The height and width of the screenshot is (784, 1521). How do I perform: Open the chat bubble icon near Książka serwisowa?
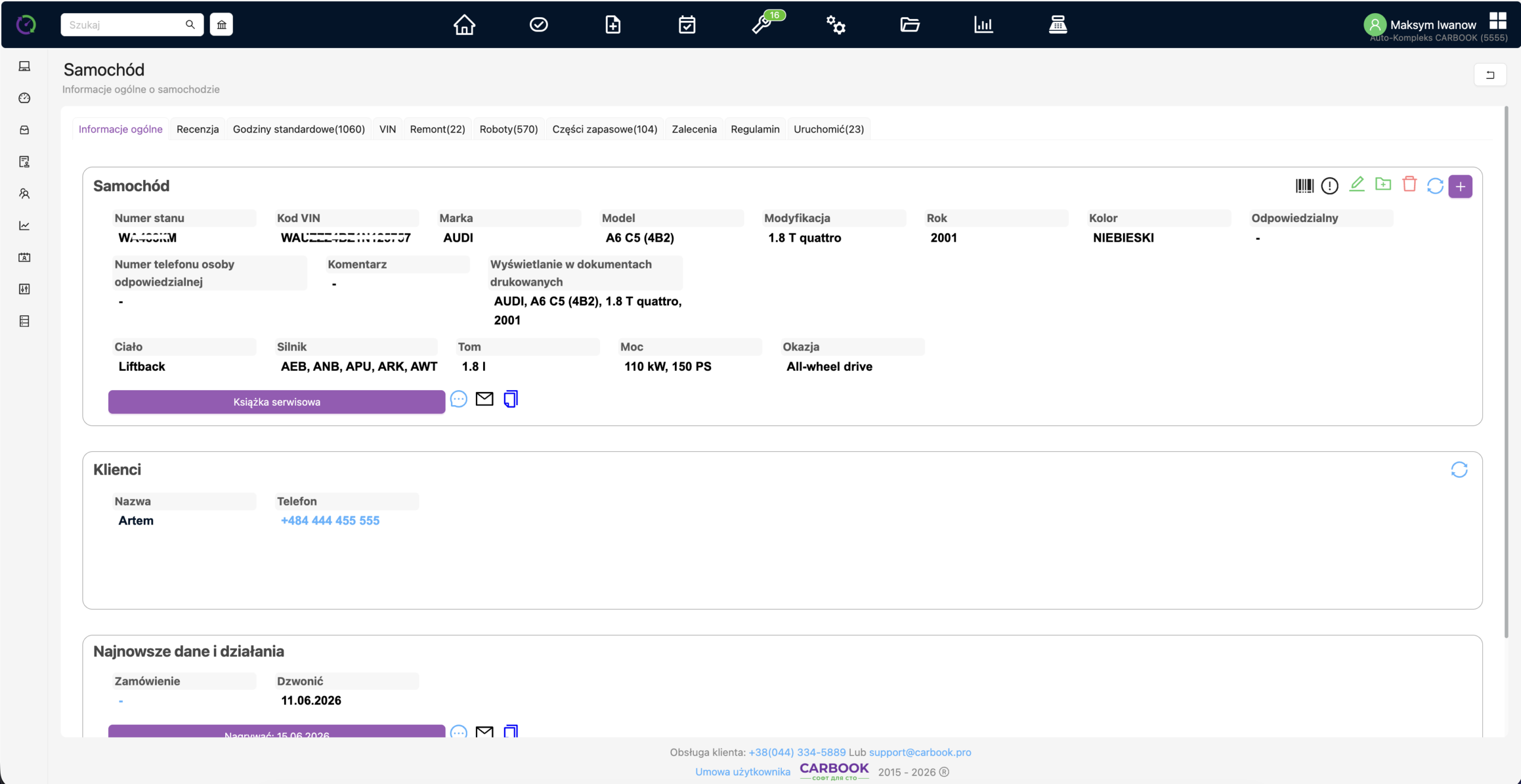pyautogui.click(x=459, y=399)
